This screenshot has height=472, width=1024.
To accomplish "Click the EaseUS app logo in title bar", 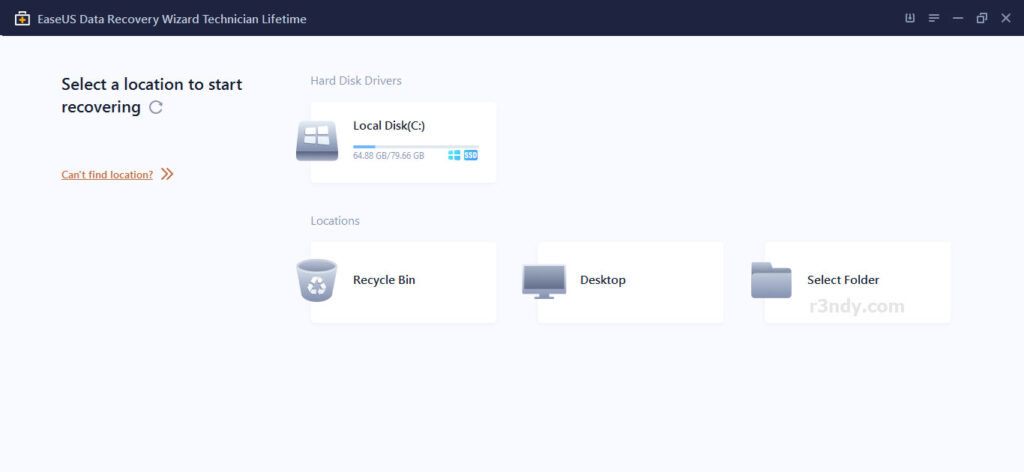I will pyautogui.click(x=22, y=19).
